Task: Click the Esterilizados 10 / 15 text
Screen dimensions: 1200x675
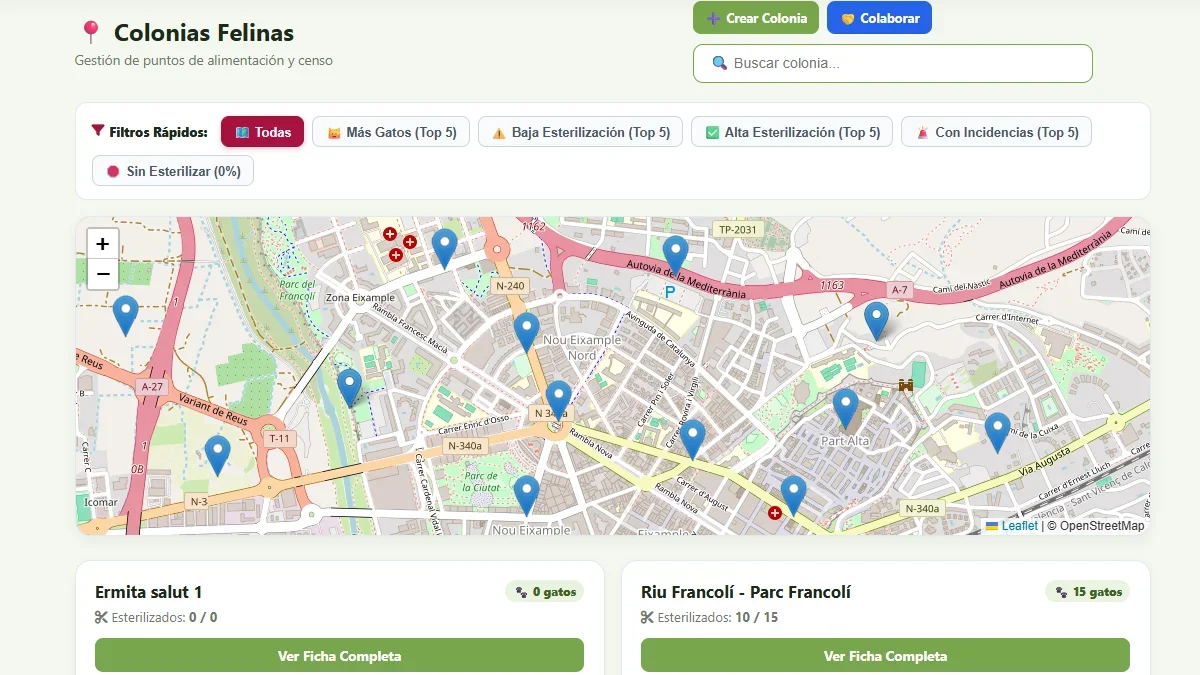Action: click(x=710, y=617)
